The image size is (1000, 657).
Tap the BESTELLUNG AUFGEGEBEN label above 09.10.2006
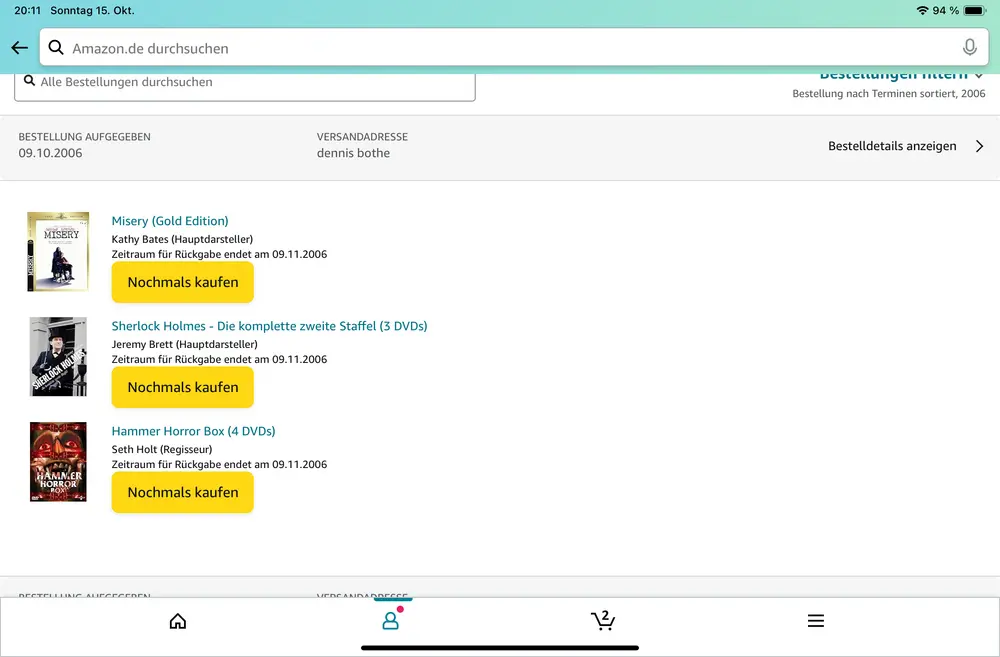[85, 137]
